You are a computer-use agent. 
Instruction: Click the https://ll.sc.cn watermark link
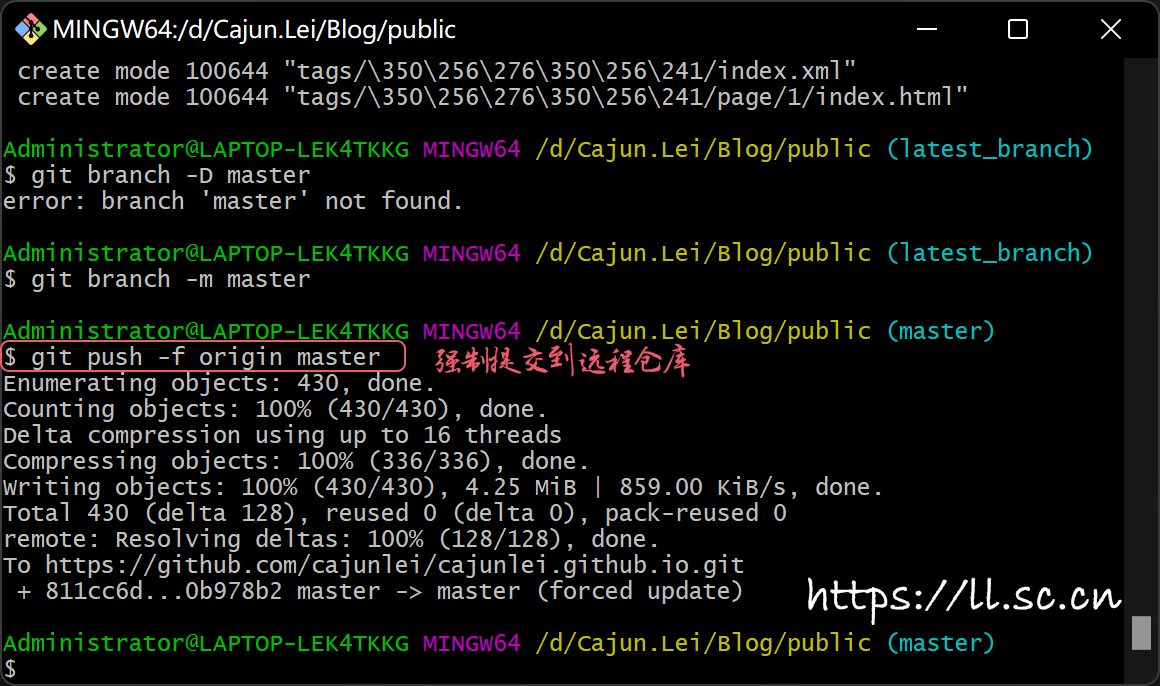pos(963,597)
